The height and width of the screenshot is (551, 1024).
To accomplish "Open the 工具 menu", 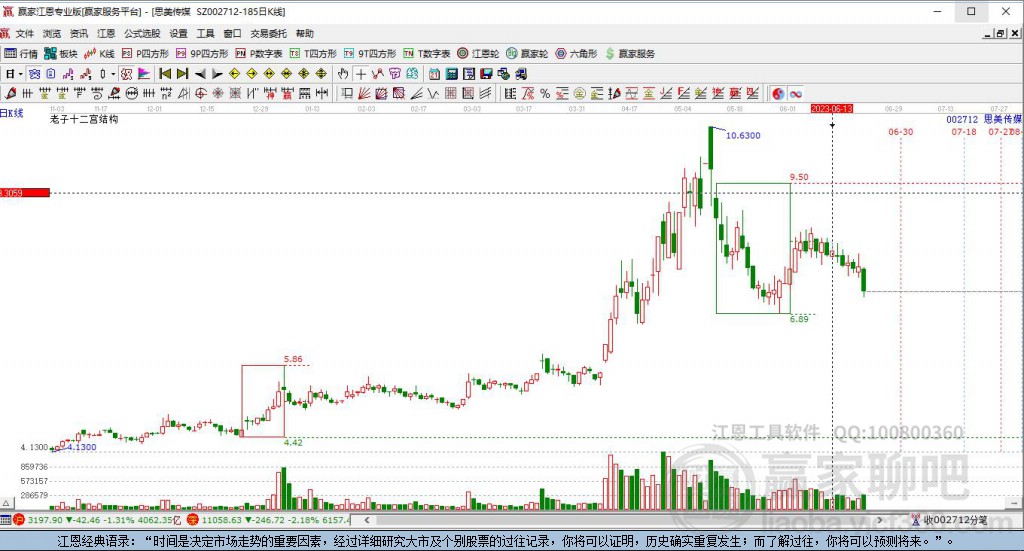I will coord(206,33).
